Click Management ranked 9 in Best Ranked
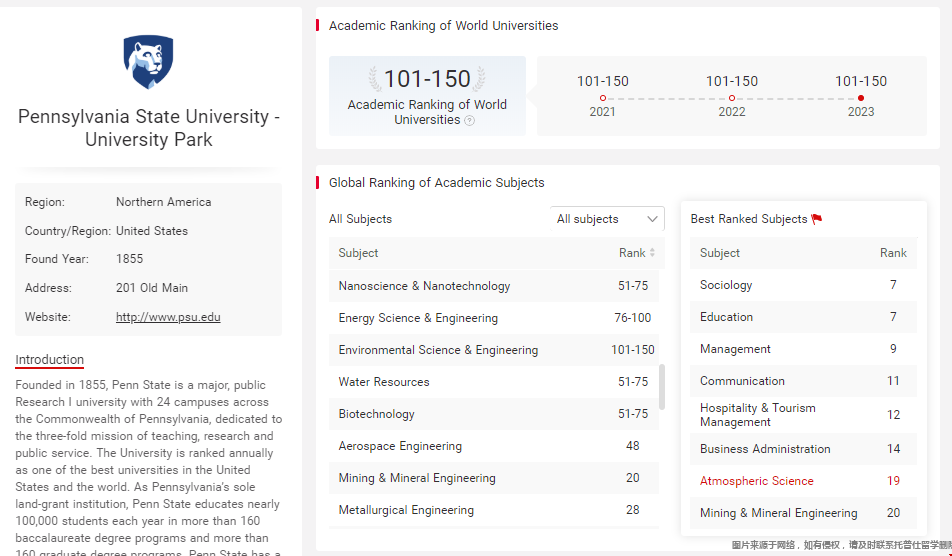 (x=735, y=349)
